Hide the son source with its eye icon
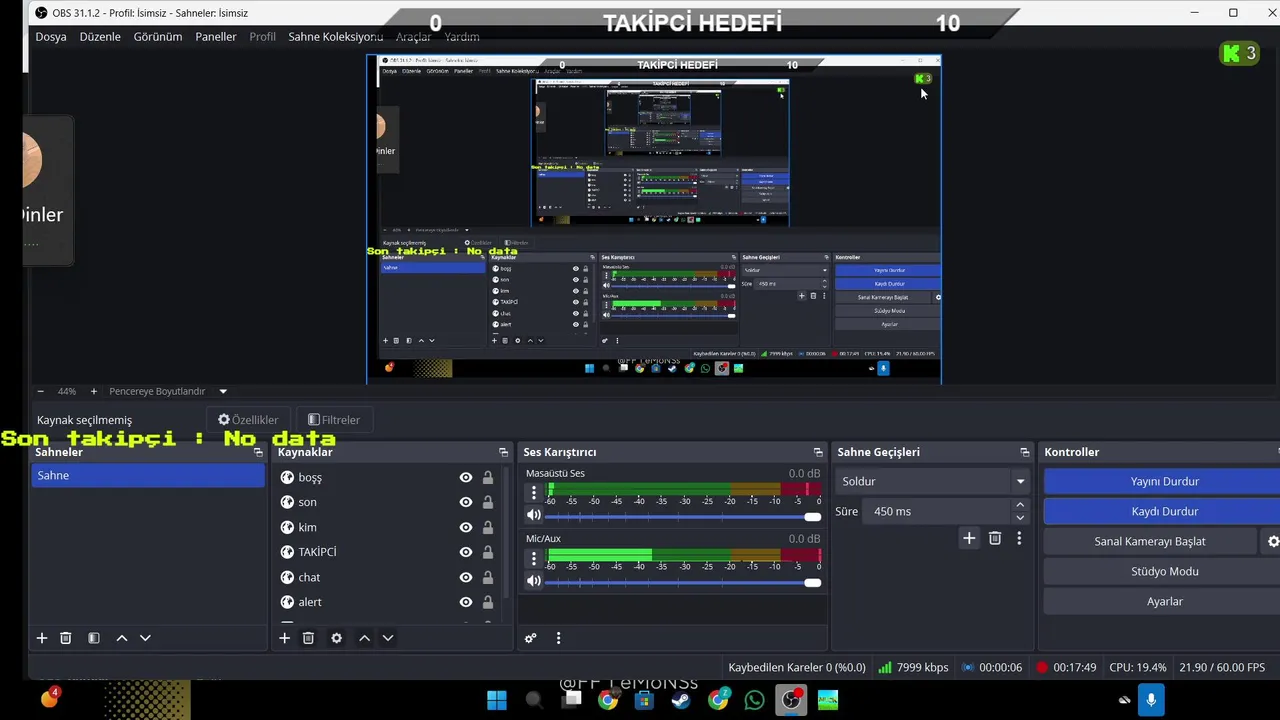 click(x=466, y=502)
